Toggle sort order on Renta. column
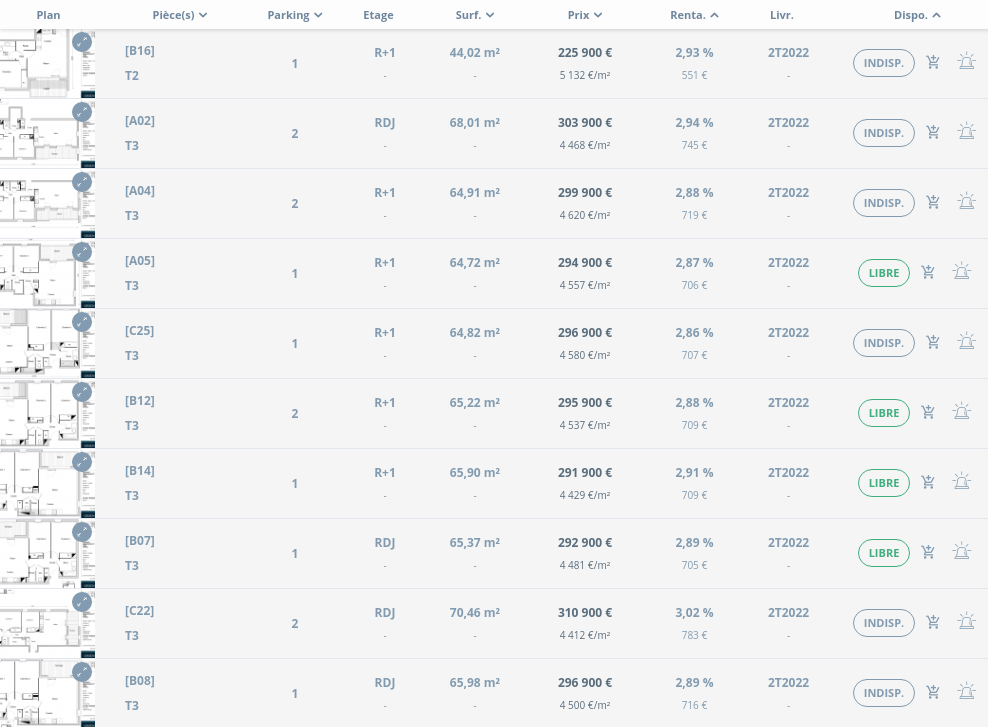Screen dimensions: 988x727 click(694, 15)
